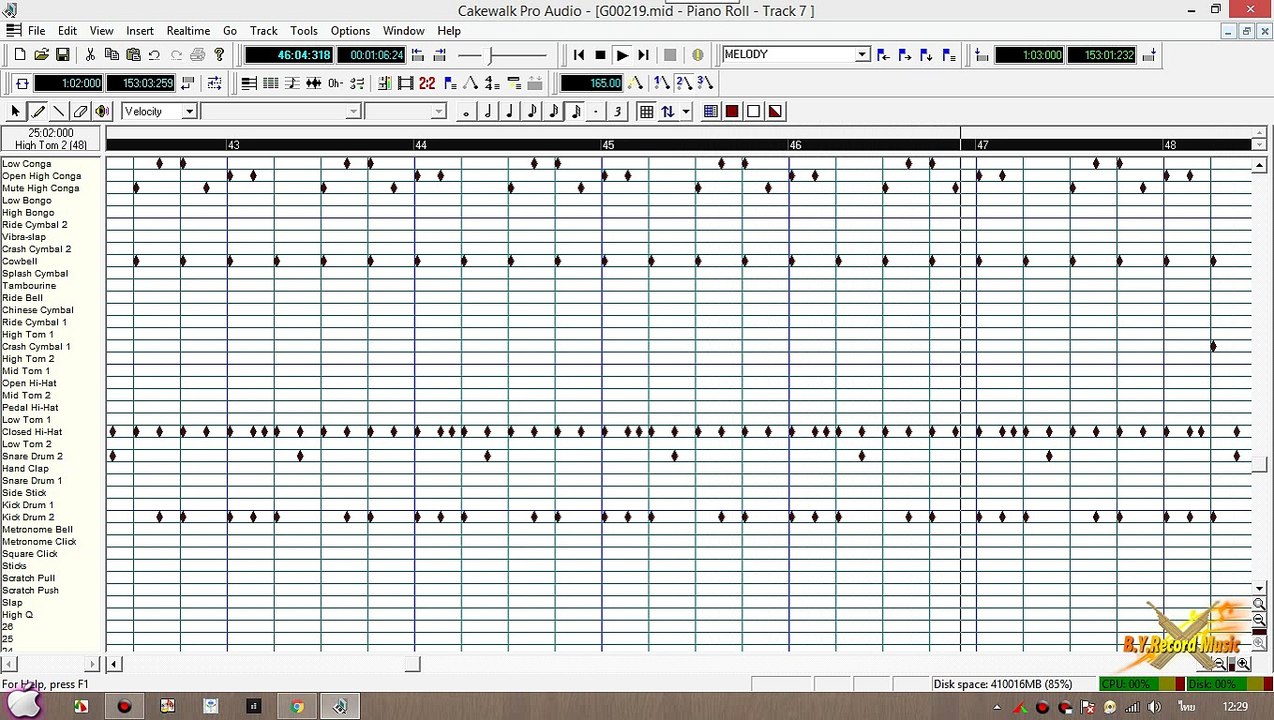This screenshot has height=720, width=1274.
Task: Select the pencil Draw tool
Action: click(37, 111)
